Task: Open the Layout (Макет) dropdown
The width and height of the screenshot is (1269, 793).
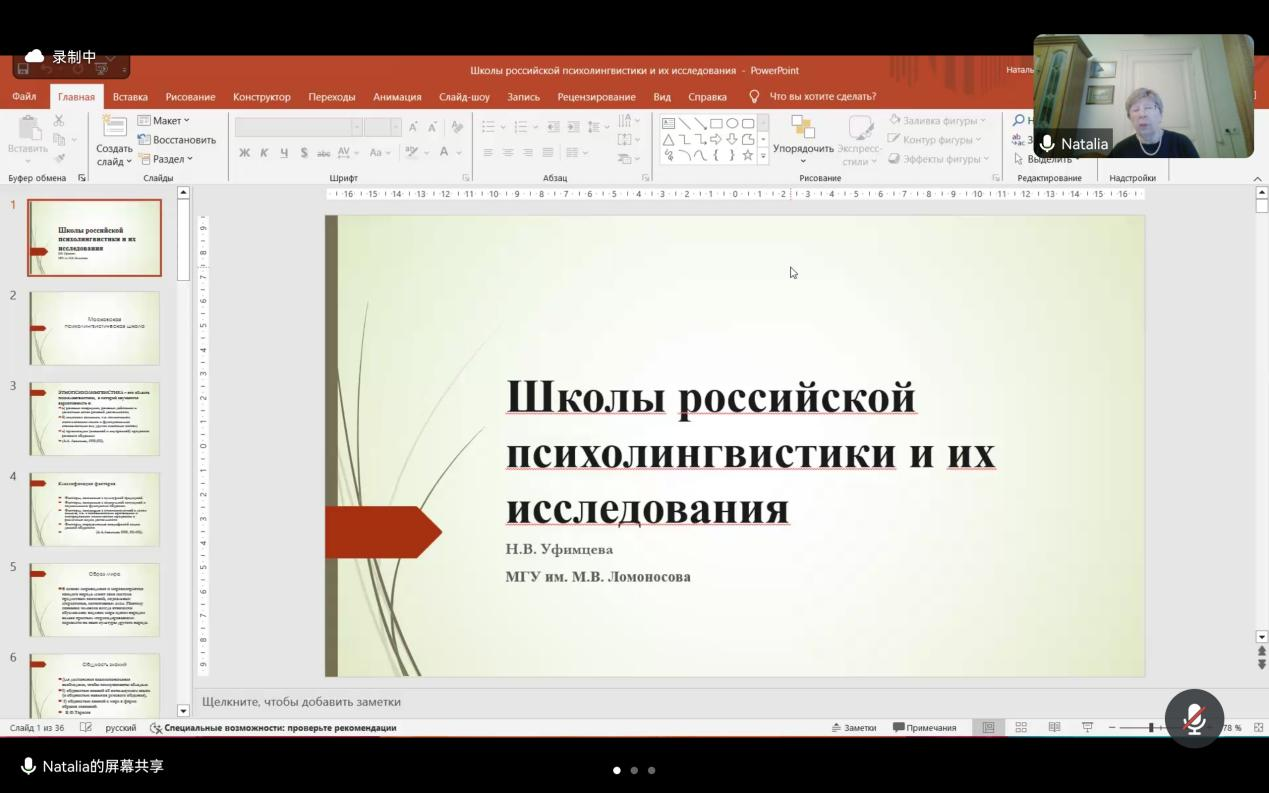Action: (x=163, y=121)
